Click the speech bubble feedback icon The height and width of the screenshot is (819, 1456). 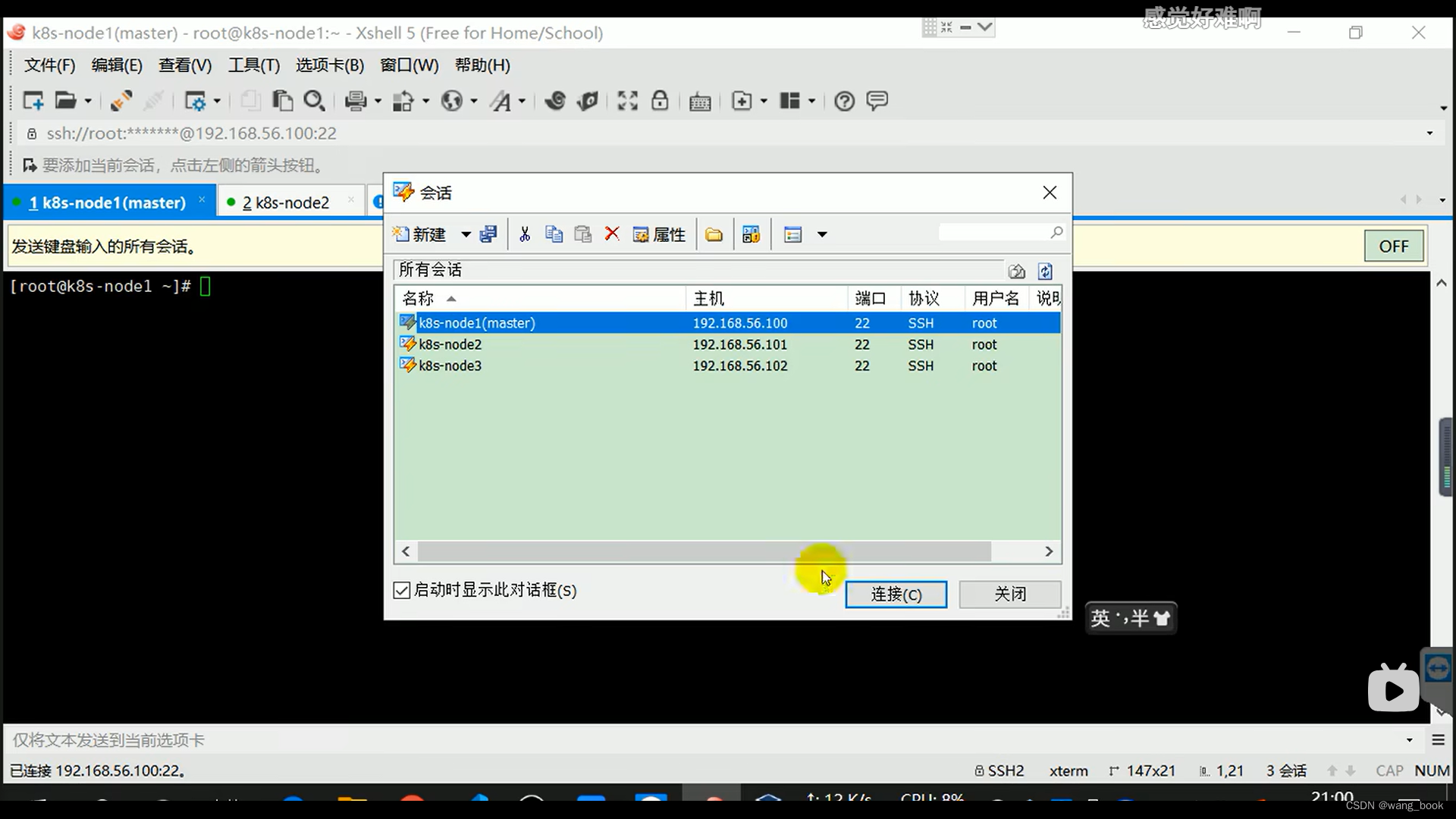click(x=877, y=101)
